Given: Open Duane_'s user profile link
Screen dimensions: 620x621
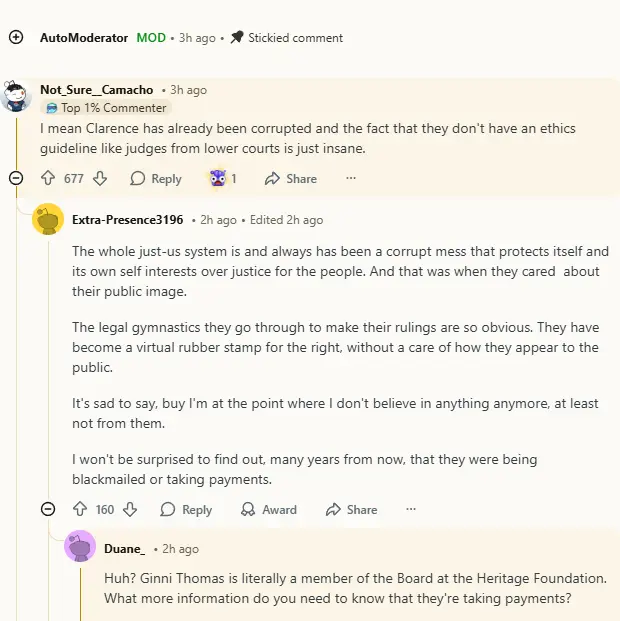Looking at the screenshot, I should click(x=124, y=549).
